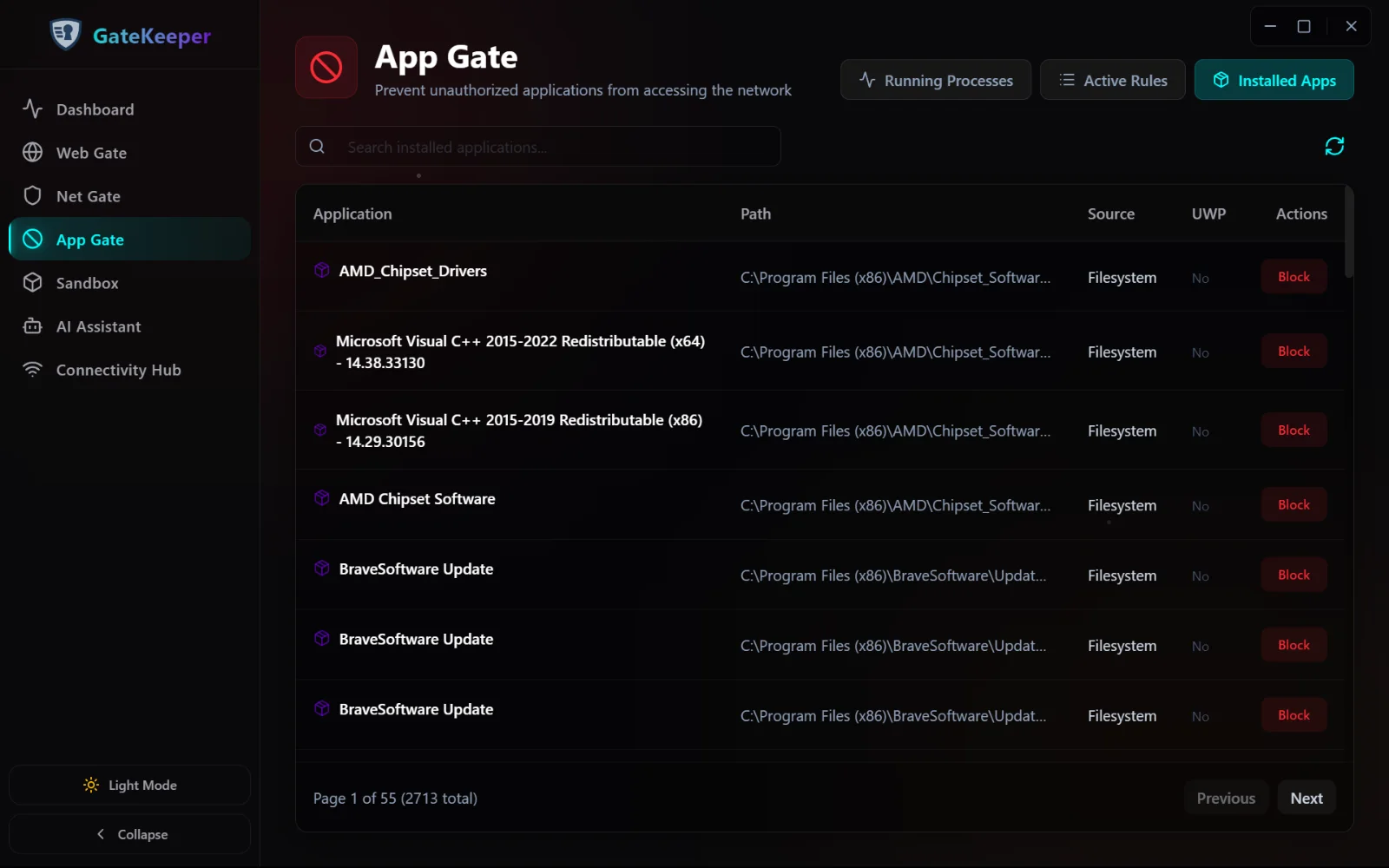The image size is (1389, 868).
Task: Click the Net Gate shield icon
Action: [33, 195]
